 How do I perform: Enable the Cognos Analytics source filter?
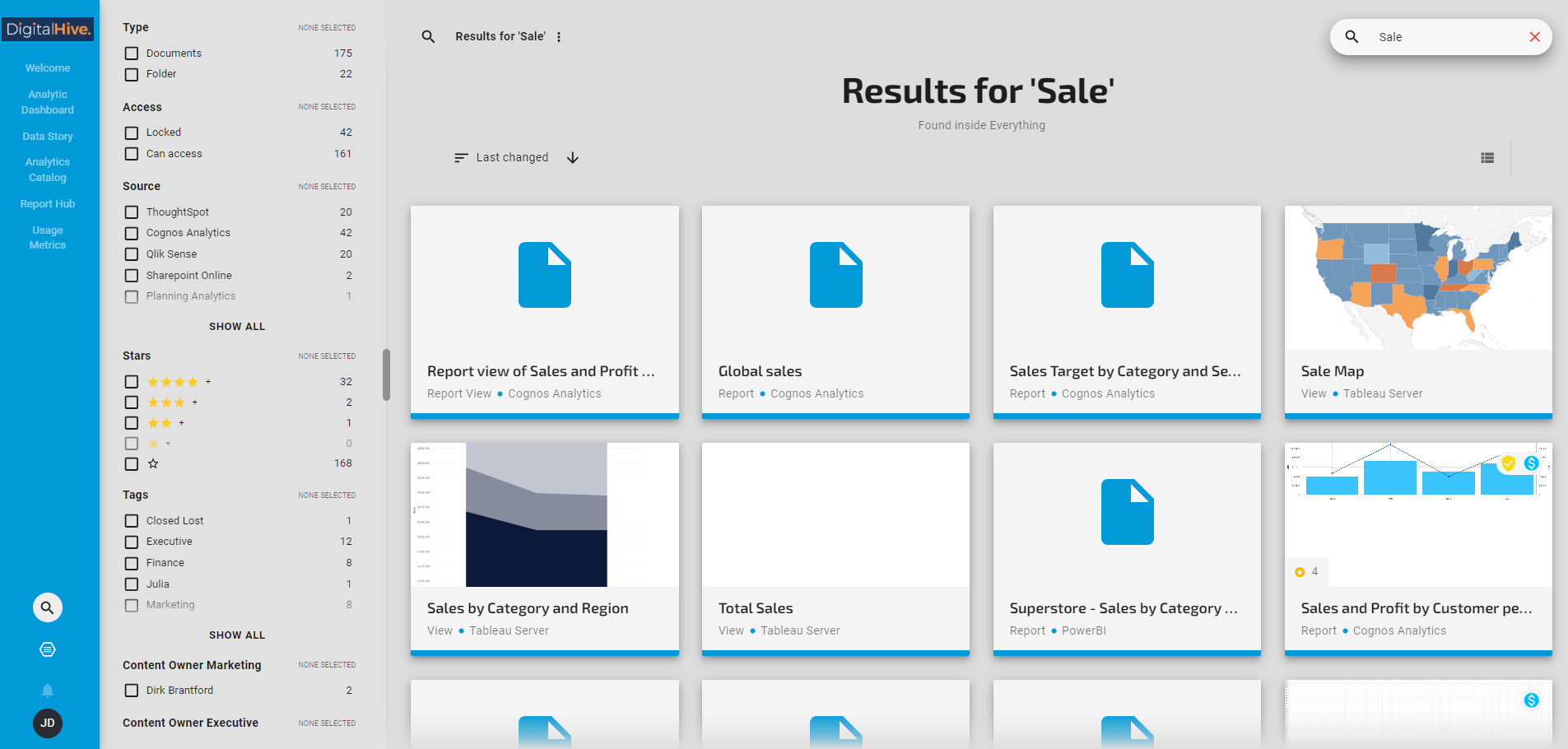(132, 233)
